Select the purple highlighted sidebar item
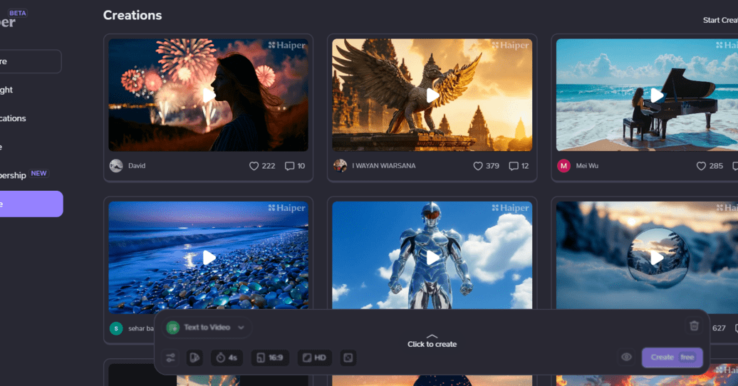This screenshot has height=386, width=738. [x=31, y=204]
